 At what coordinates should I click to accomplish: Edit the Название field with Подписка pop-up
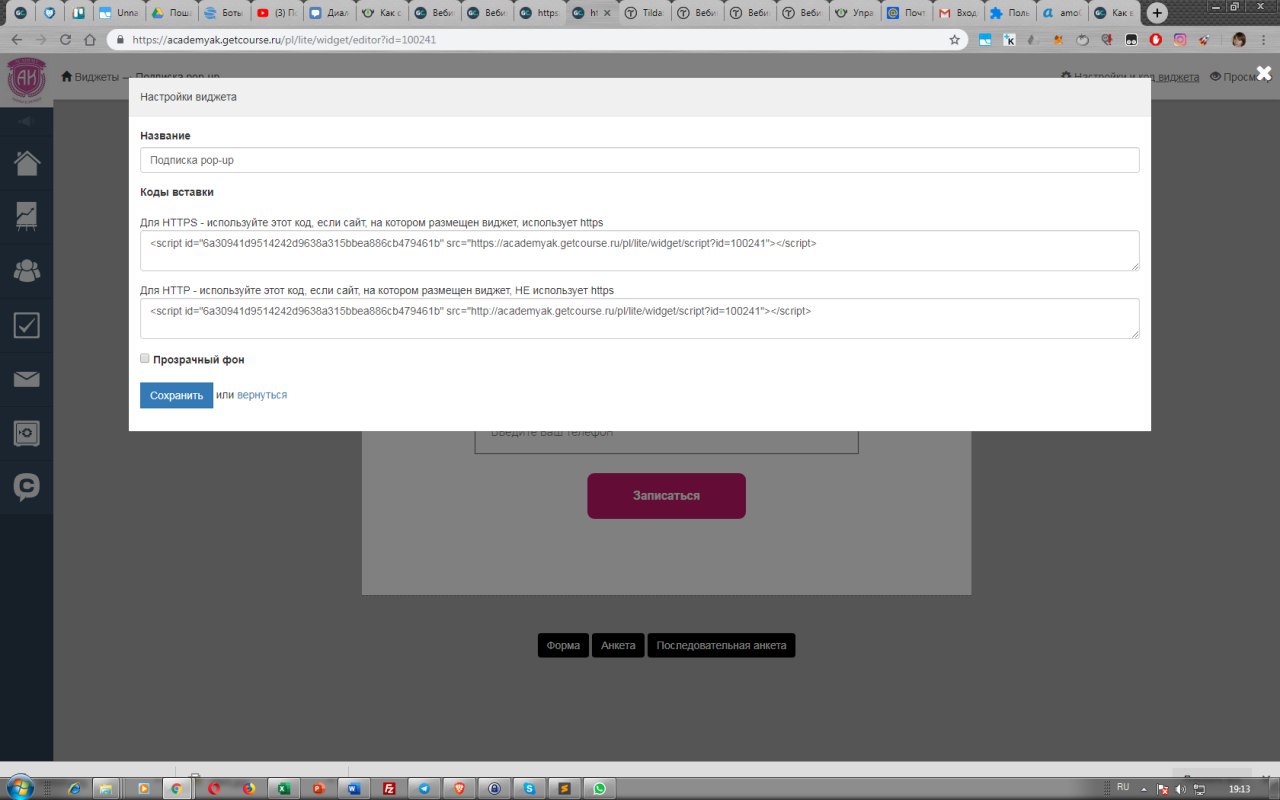pos(639,160)
